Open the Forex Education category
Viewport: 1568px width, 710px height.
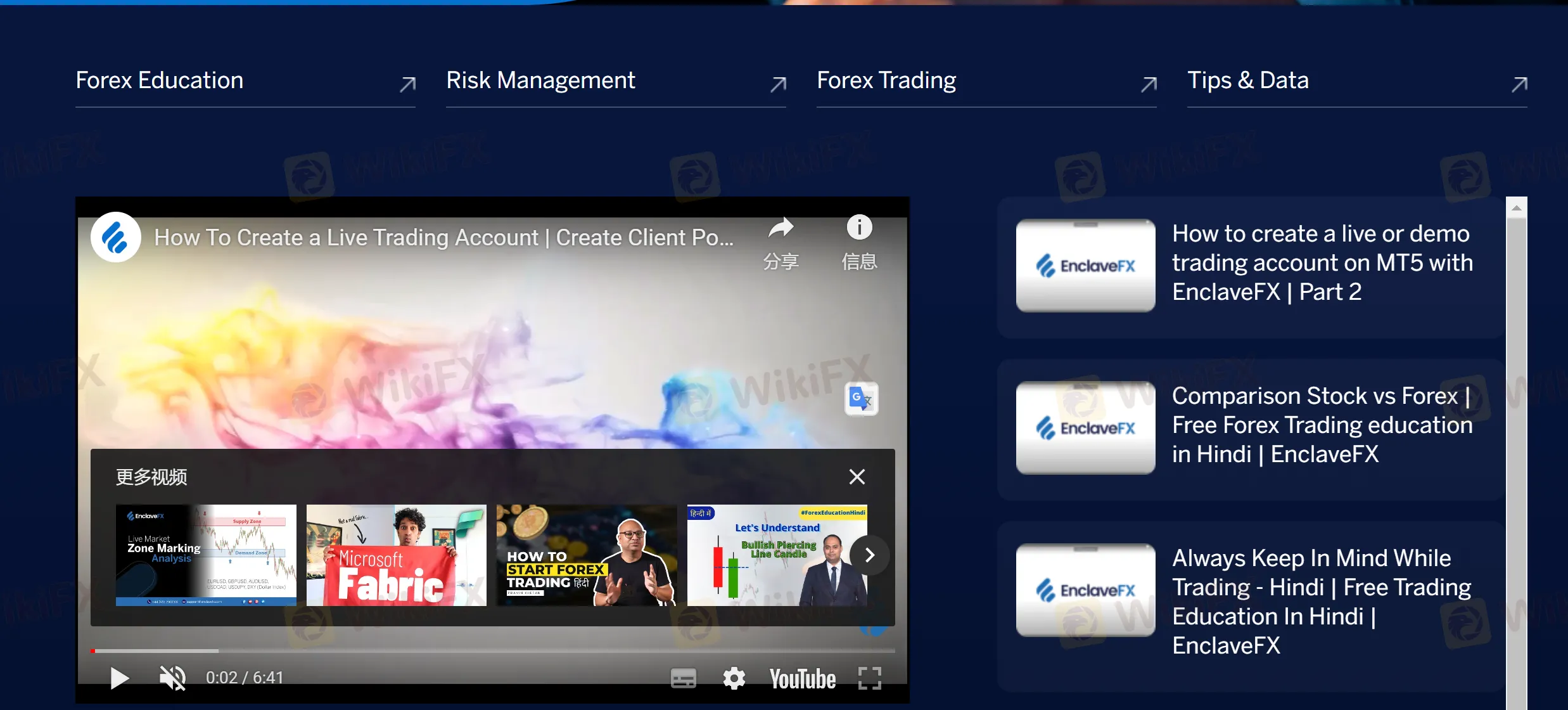click(x=159, y=81)
